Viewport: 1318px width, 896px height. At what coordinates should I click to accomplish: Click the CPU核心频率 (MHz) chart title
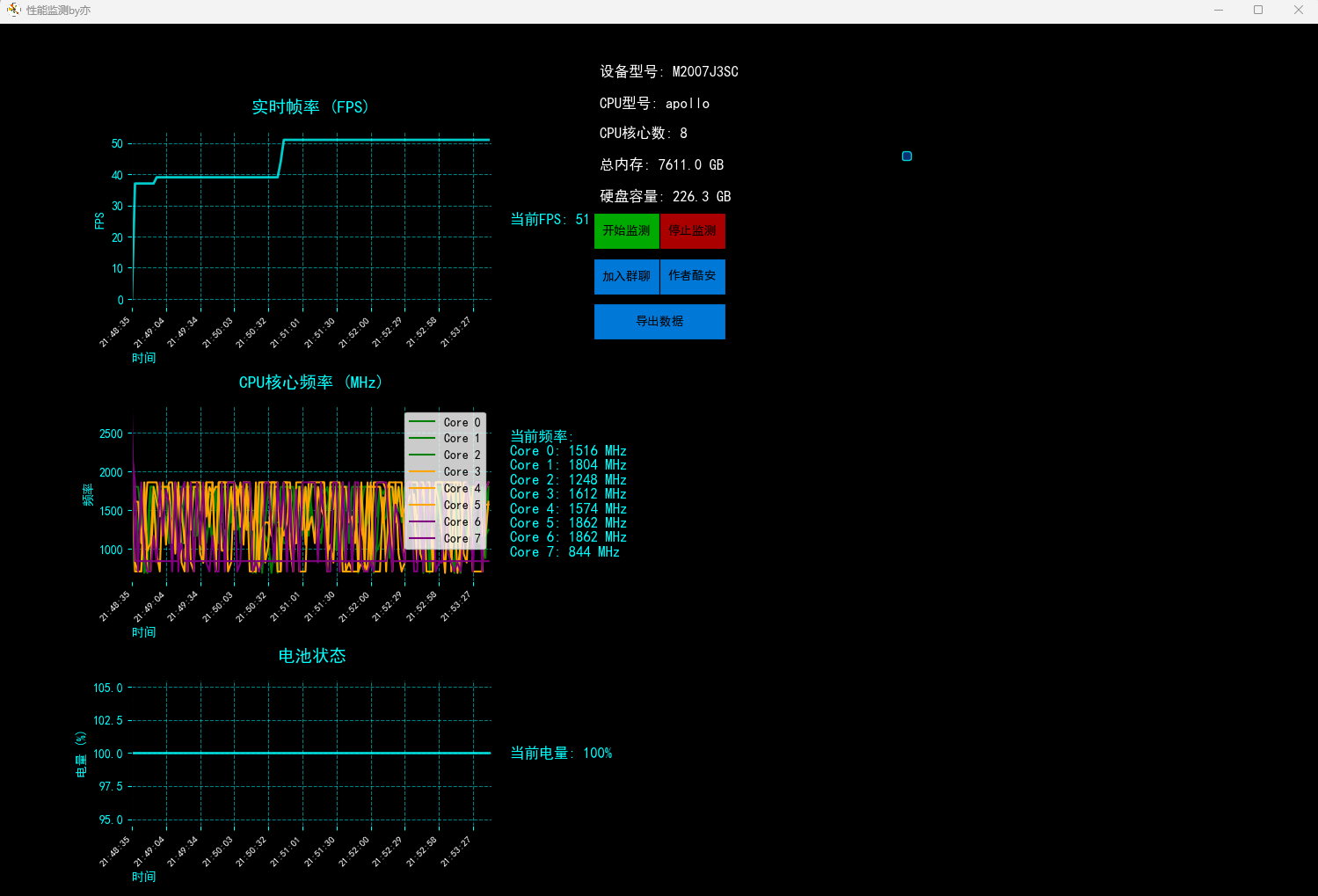click(x=311, y=382)
